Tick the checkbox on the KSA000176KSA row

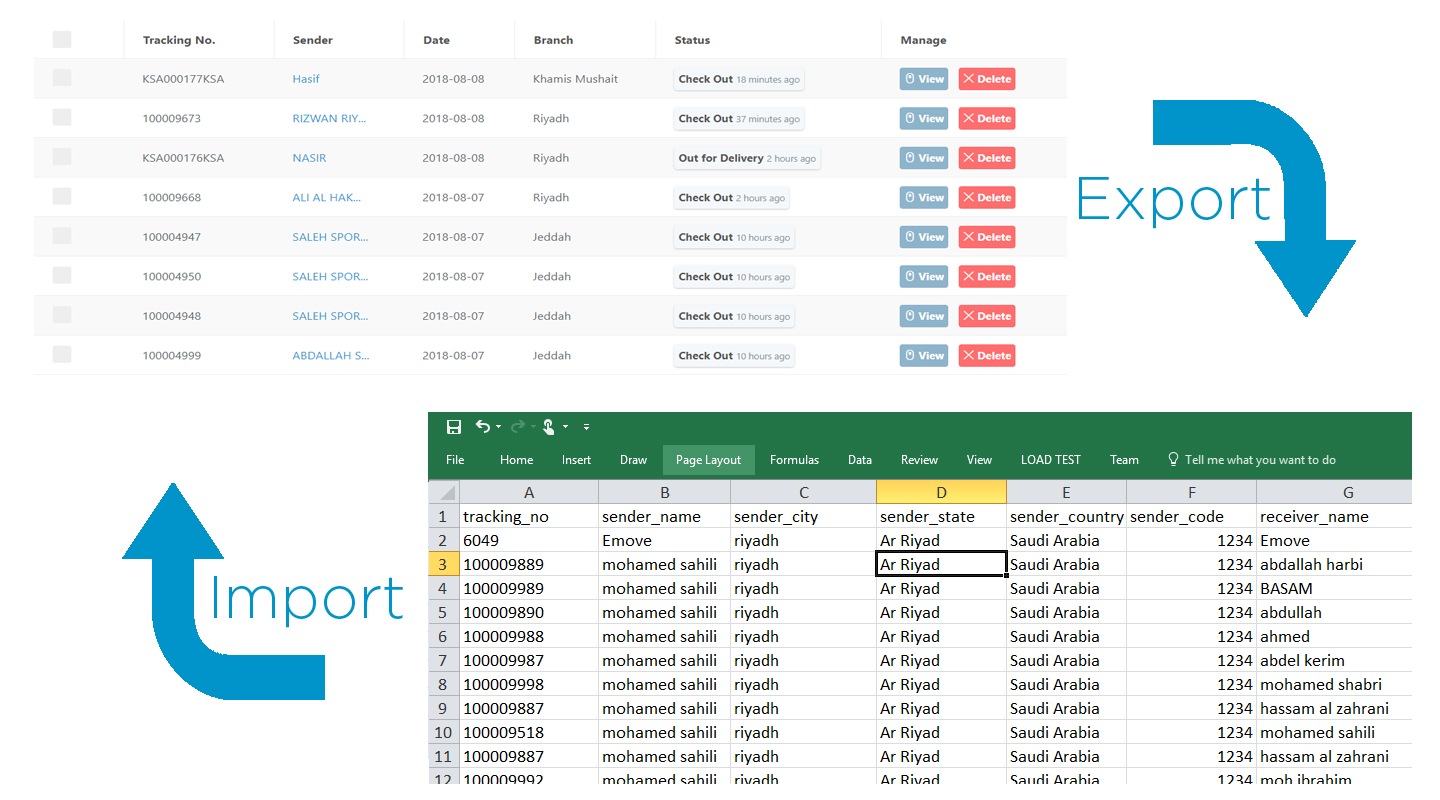point(62,157)
